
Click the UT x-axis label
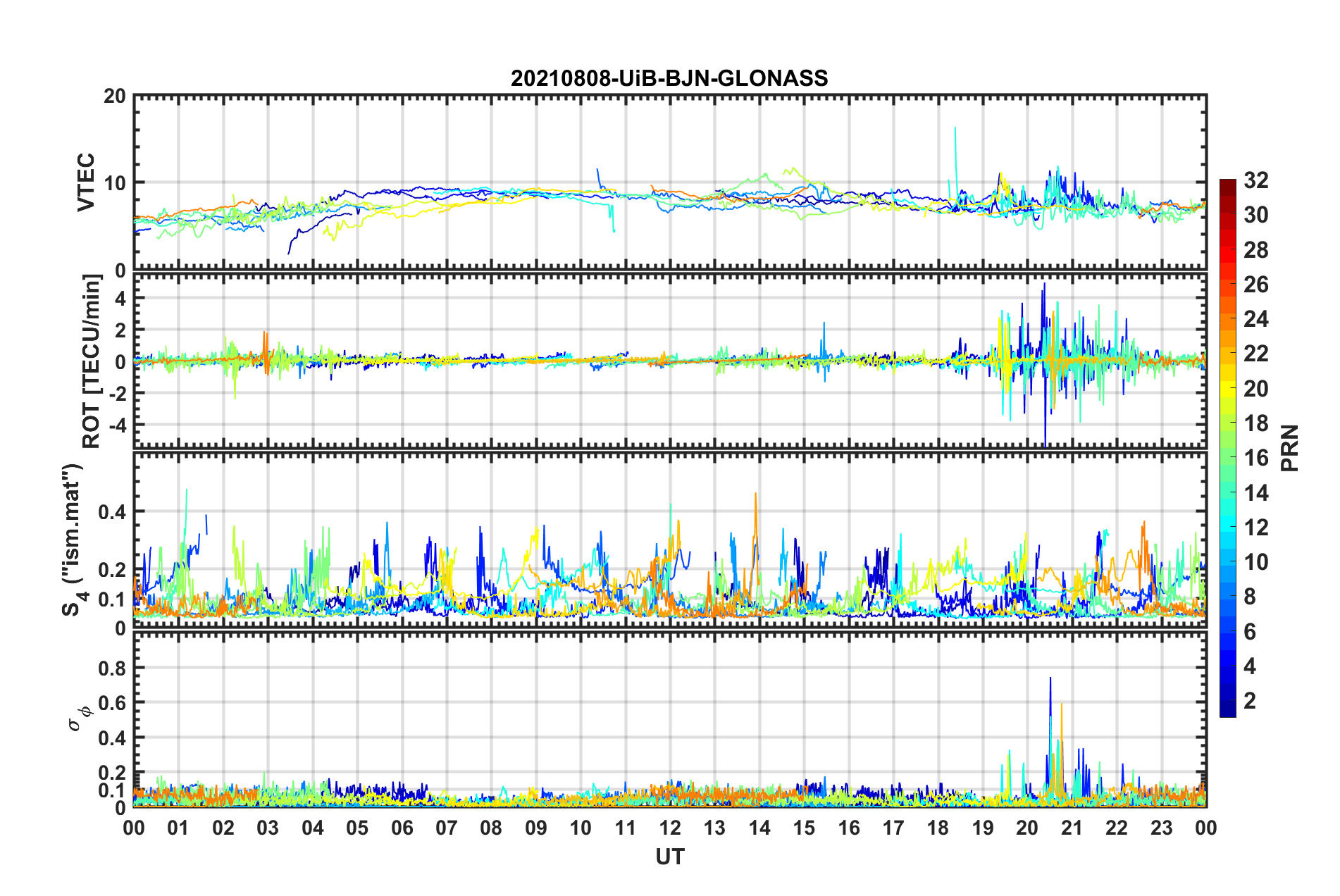click(x=669, y=857)
